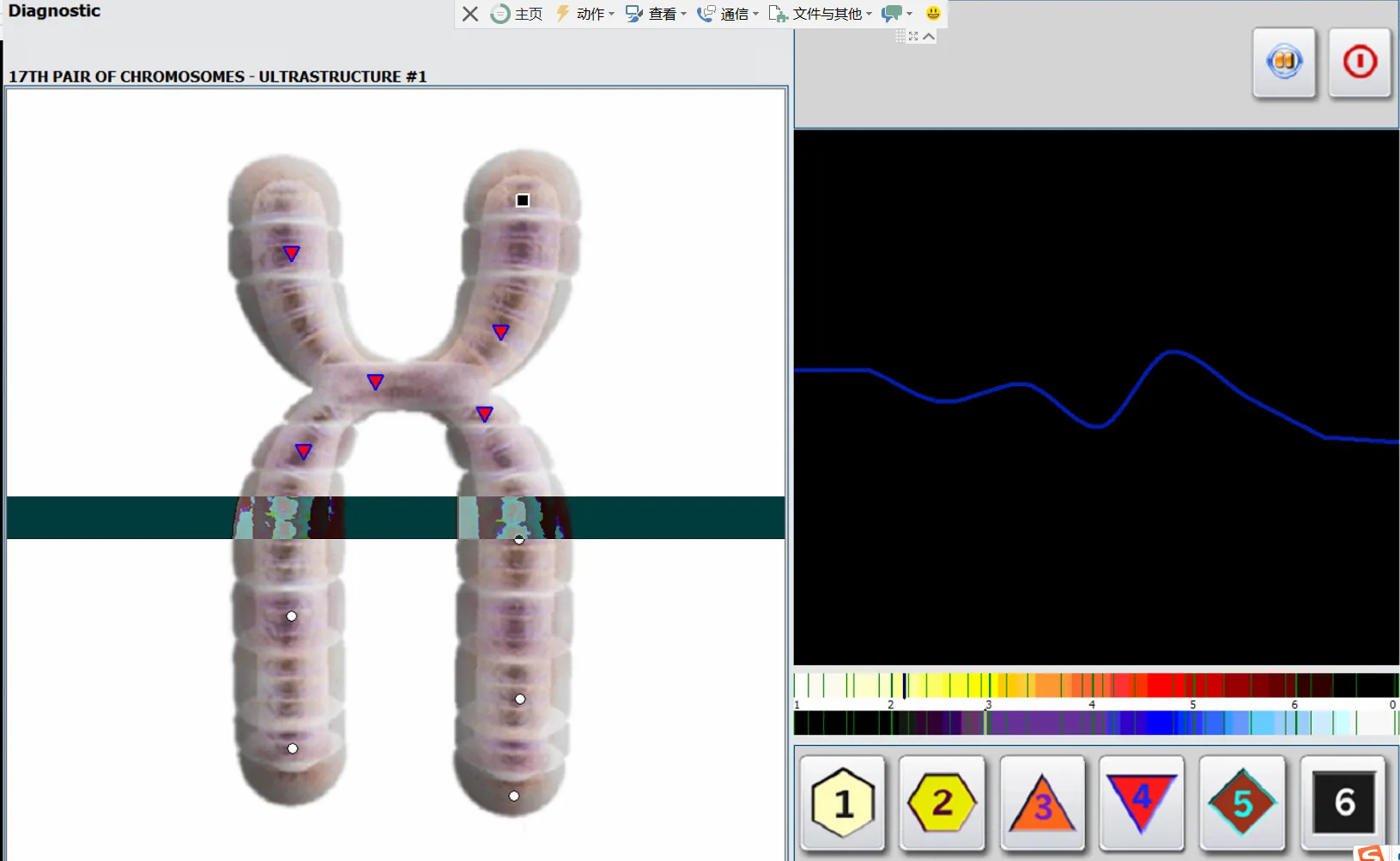1400x861 pixels.
Task: Collapse the remote toolbar with up chevron
Action: pyautogui.click(x=929, y=36)
